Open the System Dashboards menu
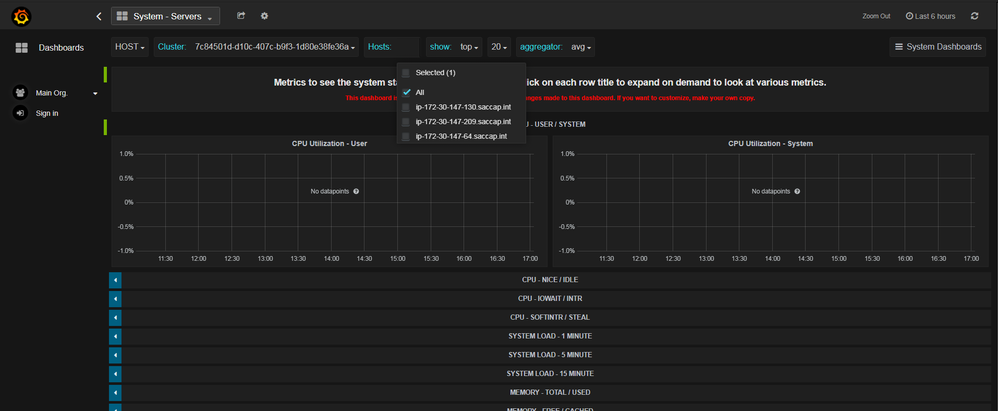Image resolution: width=998 pixels, height=411 pixels. coord(938,47)
